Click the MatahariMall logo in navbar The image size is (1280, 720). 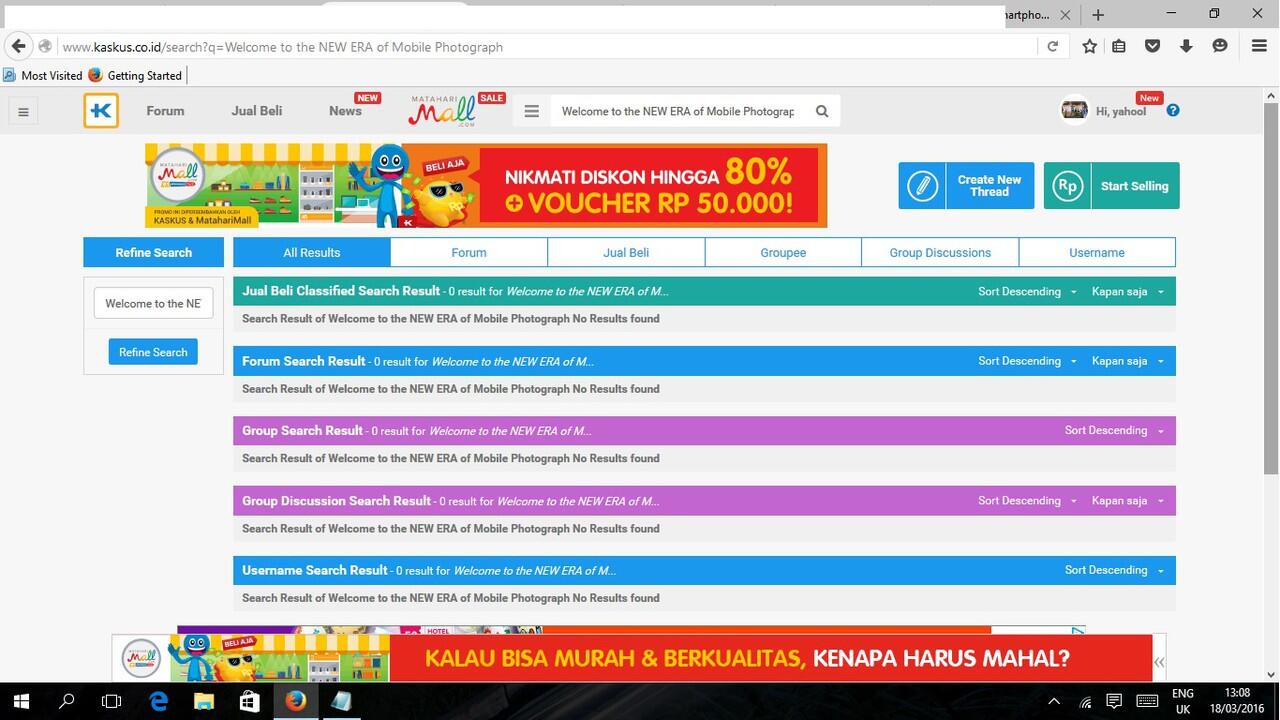441,111
